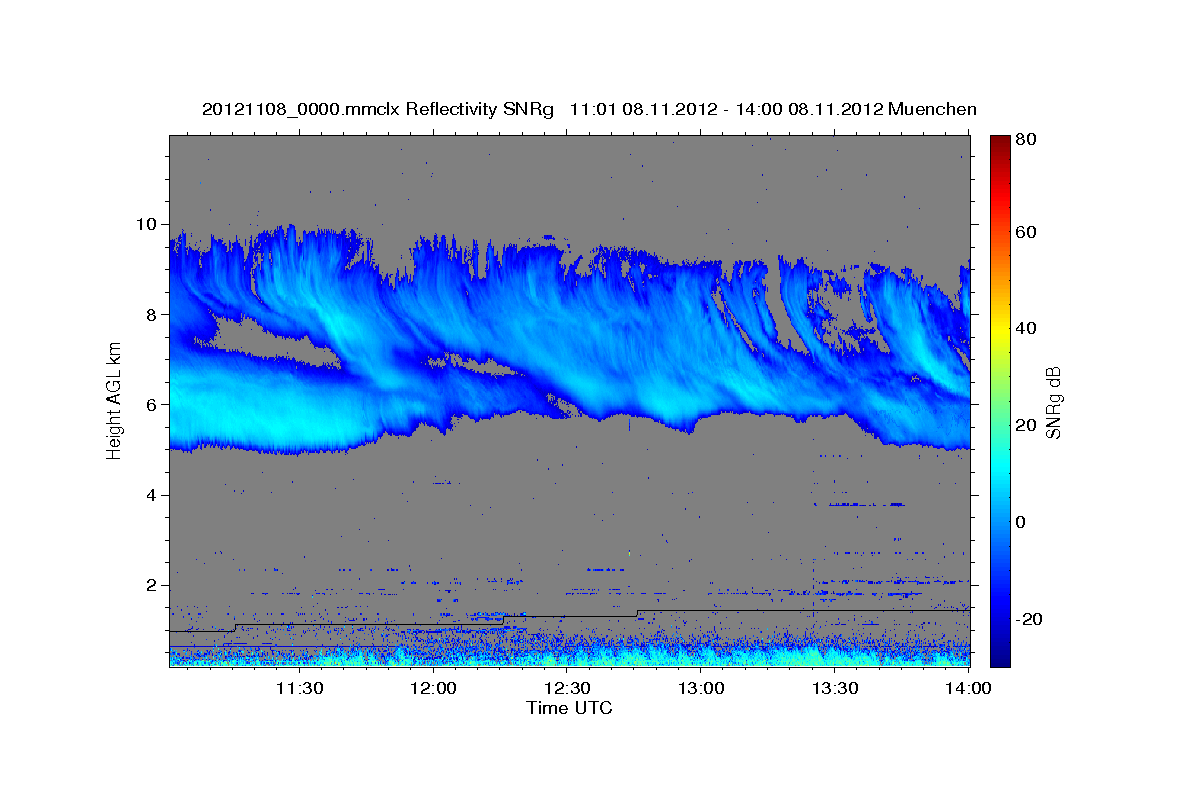Click the 'Muenchen' location text in the title
The image size is (1200, 800).
pyautogui.click(x=932, y=109)
